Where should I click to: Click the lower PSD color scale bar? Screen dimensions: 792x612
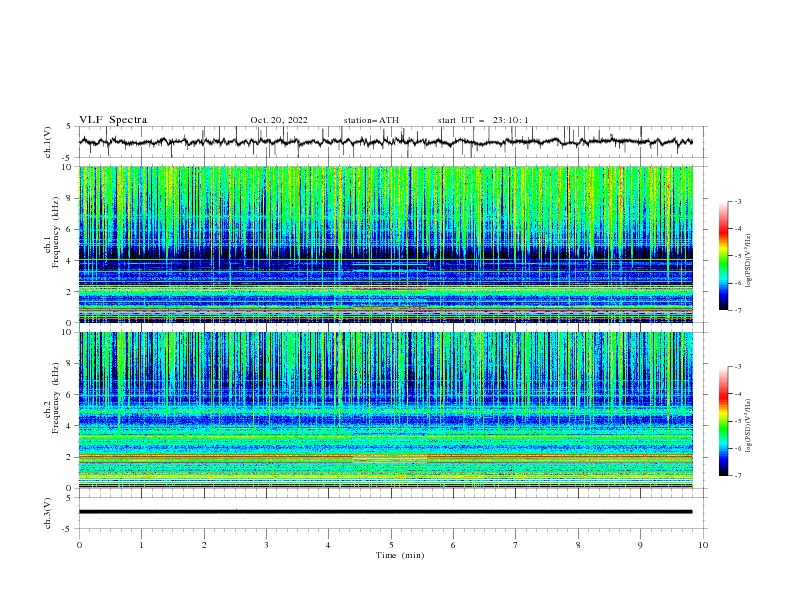click(x=724, y=421)
